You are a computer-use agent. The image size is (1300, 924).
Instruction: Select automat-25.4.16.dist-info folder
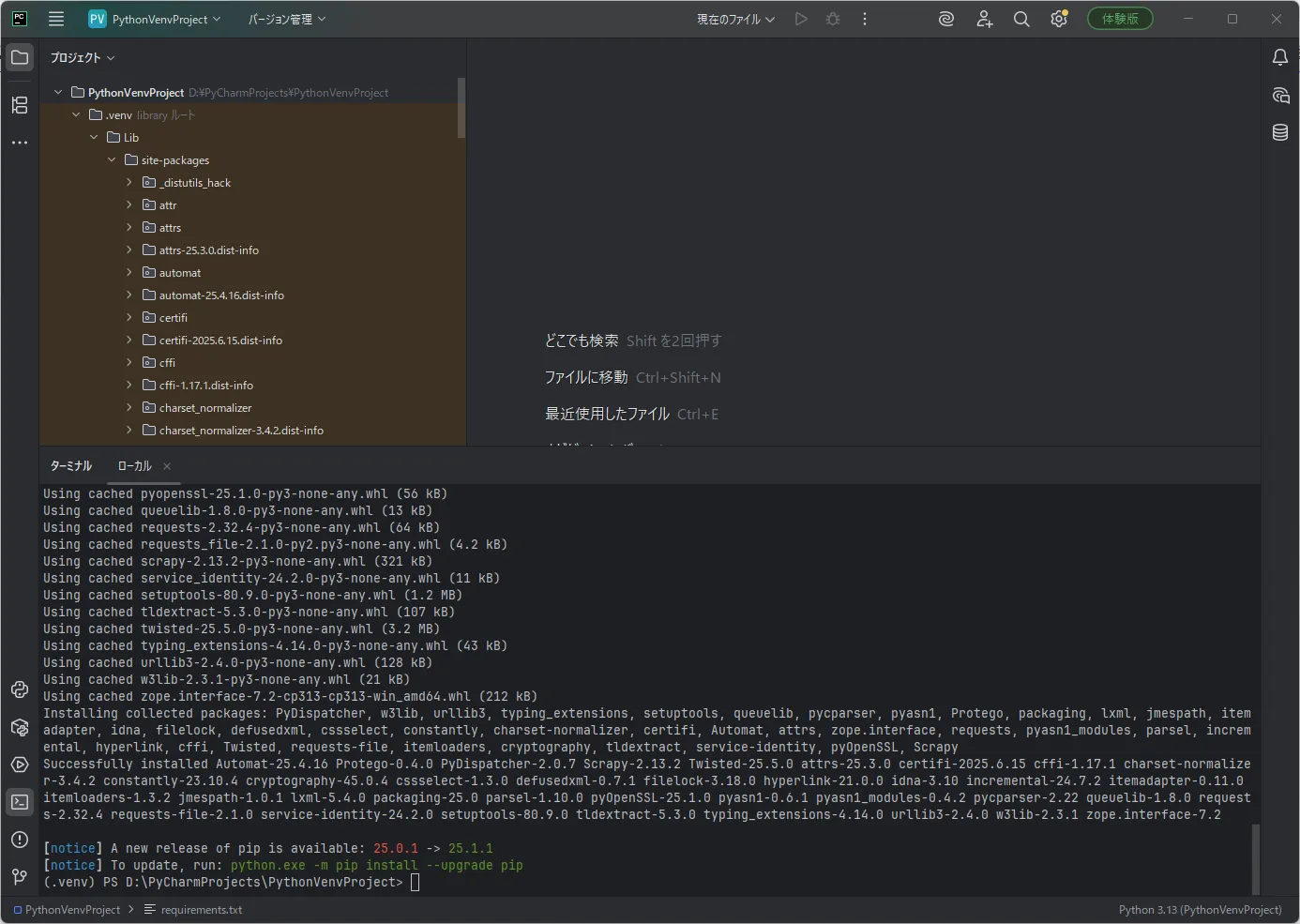pos(221,295)
